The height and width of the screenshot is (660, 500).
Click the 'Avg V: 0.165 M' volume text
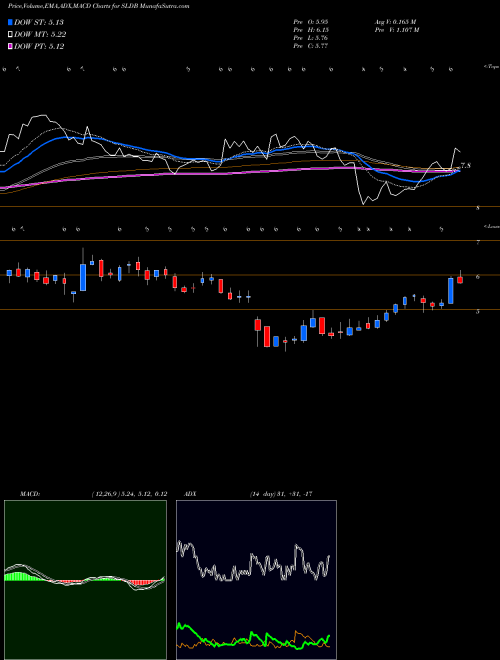398,22
